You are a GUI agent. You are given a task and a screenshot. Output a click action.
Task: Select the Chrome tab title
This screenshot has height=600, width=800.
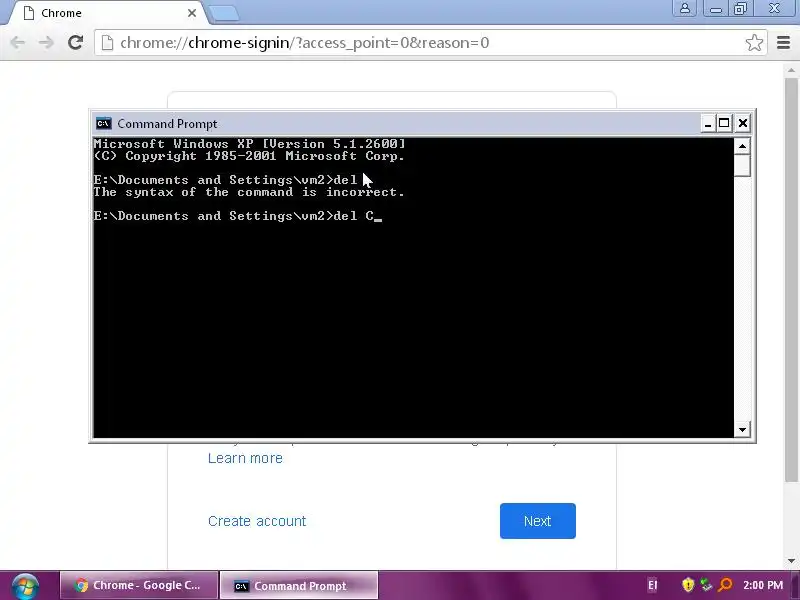click(61, 13)
